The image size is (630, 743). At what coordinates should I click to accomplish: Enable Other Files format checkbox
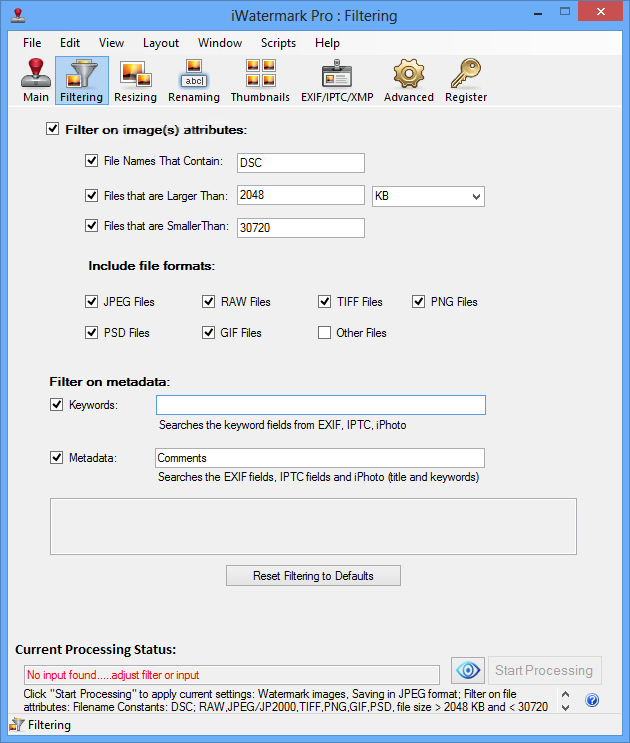pyautogui.click(x=324, y=333)
